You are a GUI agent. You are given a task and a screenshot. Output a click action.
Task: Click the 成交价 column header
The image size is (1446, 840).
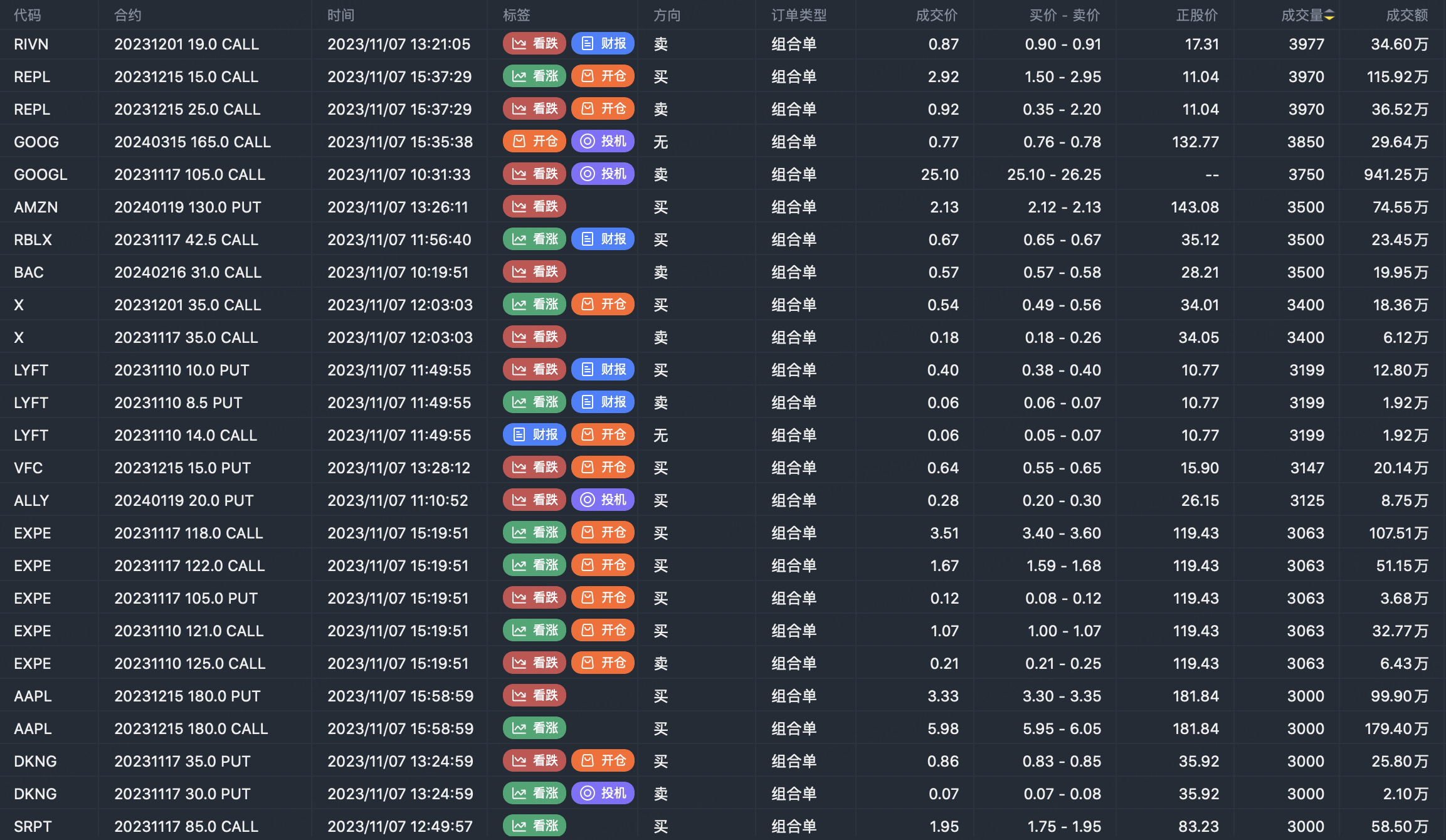[937, 16]
